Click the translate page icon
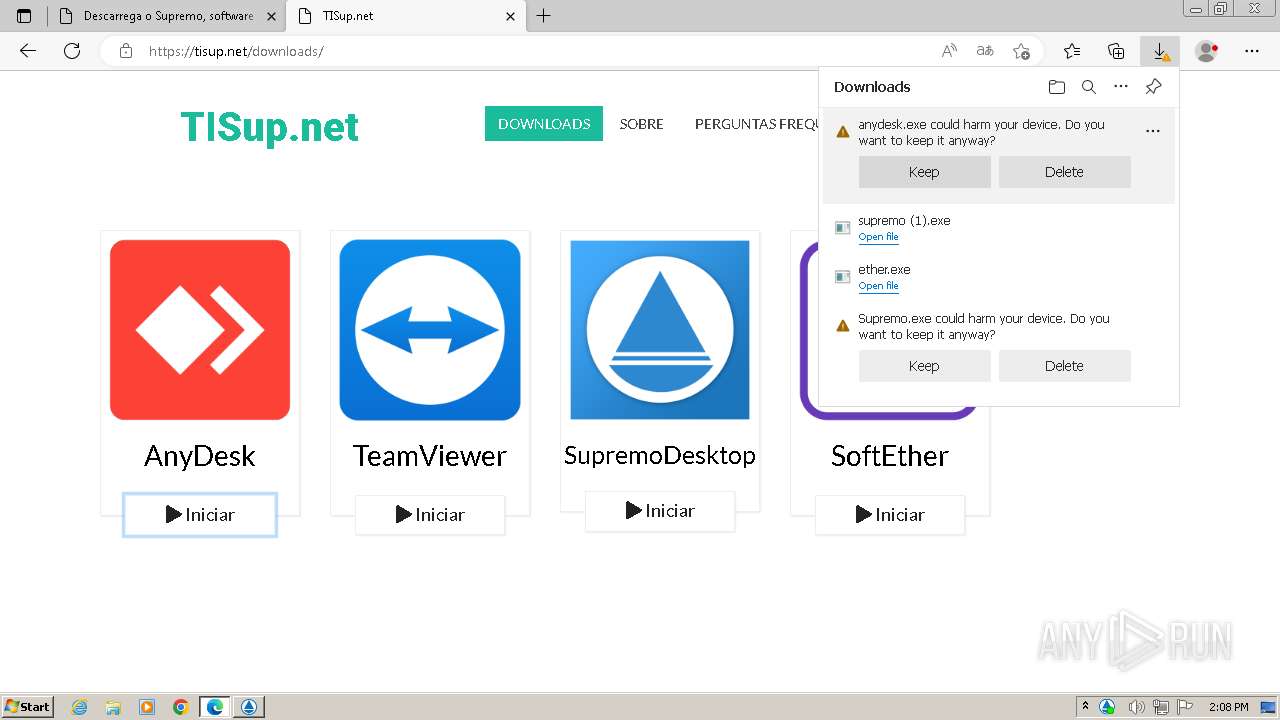The height and width of the screenshot is (720, 1280). [985, 51]
